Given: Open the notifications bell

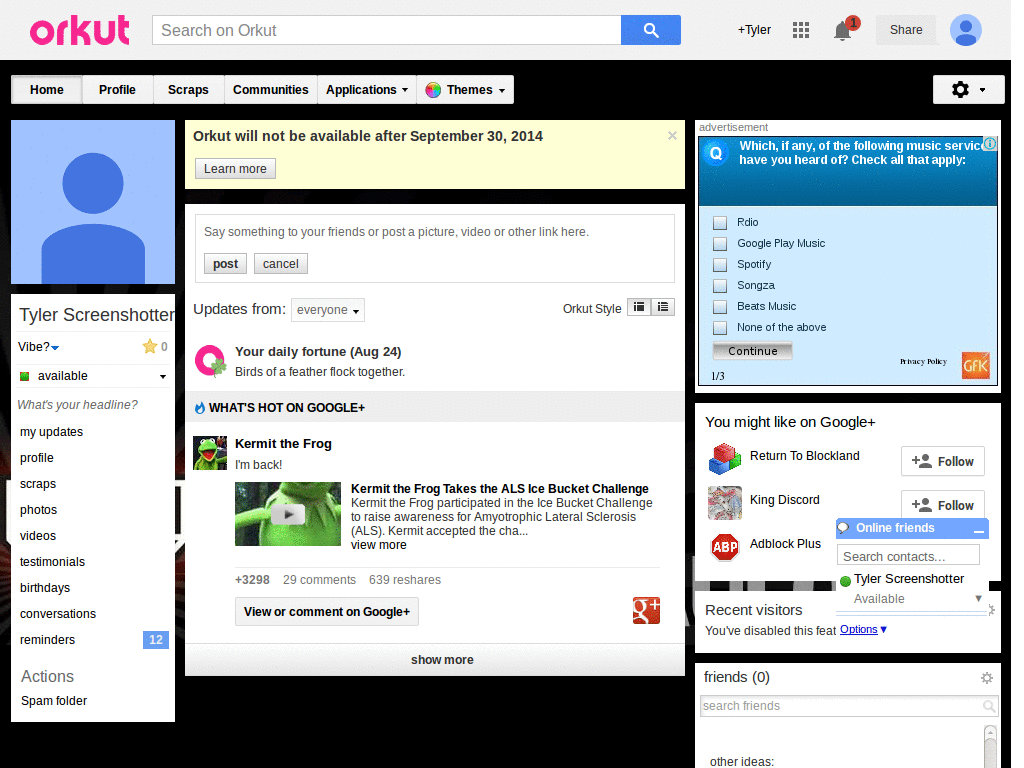Looking at the screenshot, I should coord(843,30).
